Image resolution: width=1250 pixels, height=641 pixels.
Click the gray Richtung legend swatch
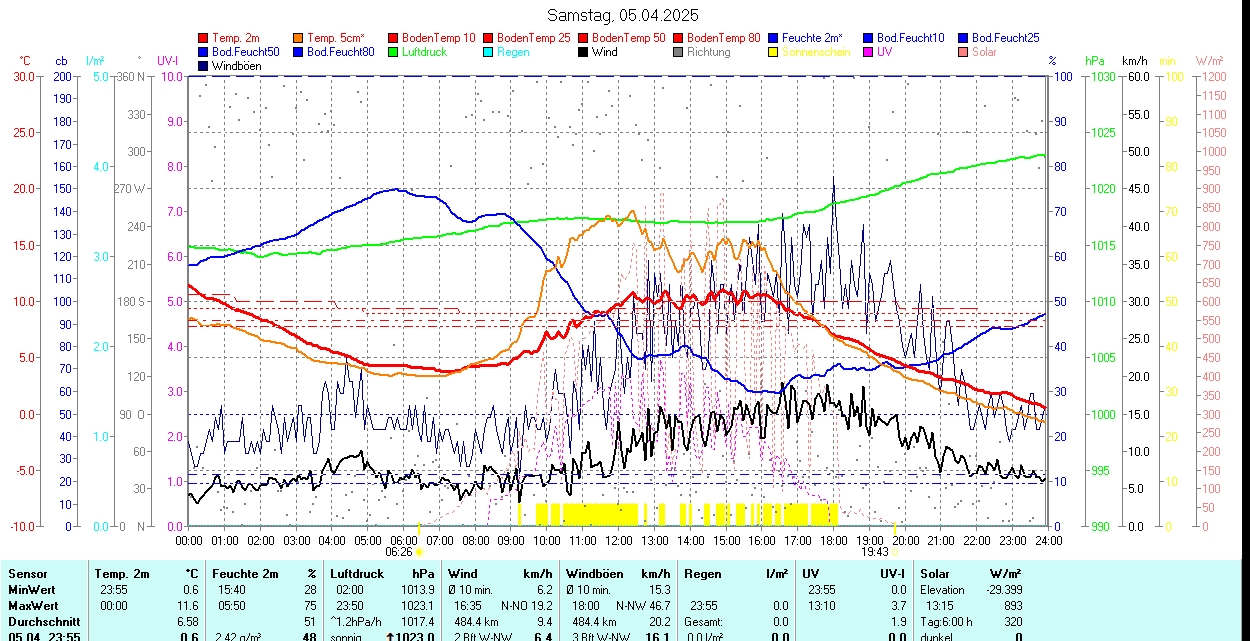coord(679,52)
